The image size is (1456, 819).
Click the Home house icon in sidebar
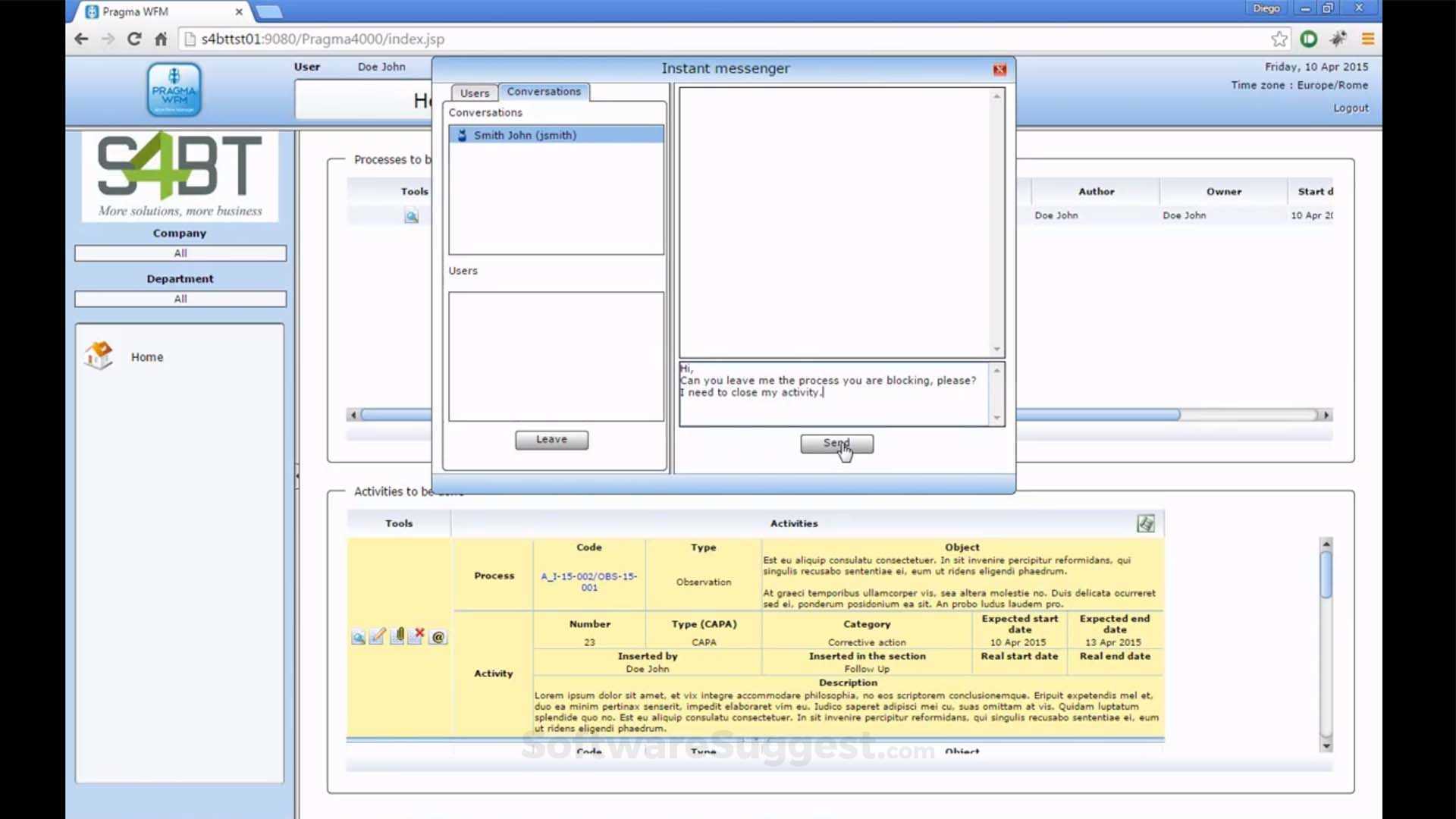coord(99,356)
